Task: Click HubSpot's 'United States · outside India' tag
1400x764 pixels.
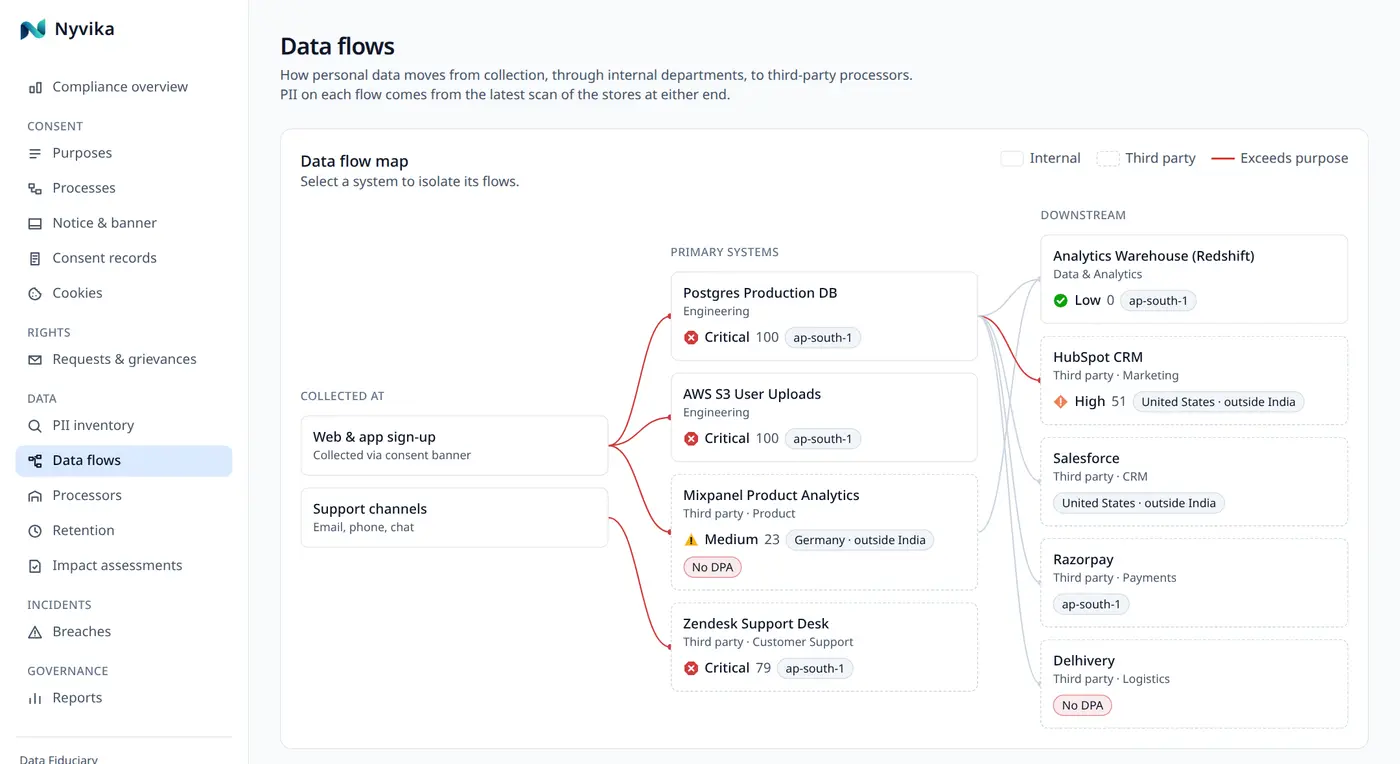Action: pos(1218,402)
